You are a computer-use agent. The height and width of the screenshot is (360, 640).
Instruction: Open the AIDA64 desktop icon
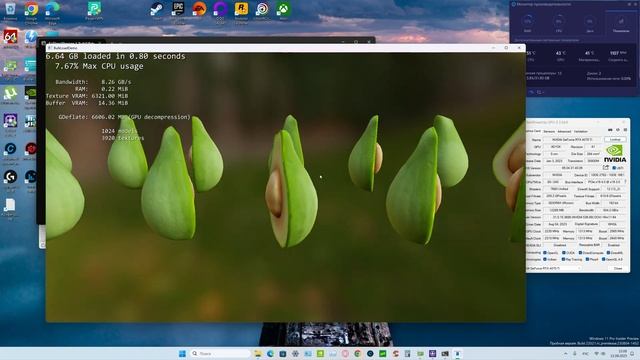coord(10,38)
